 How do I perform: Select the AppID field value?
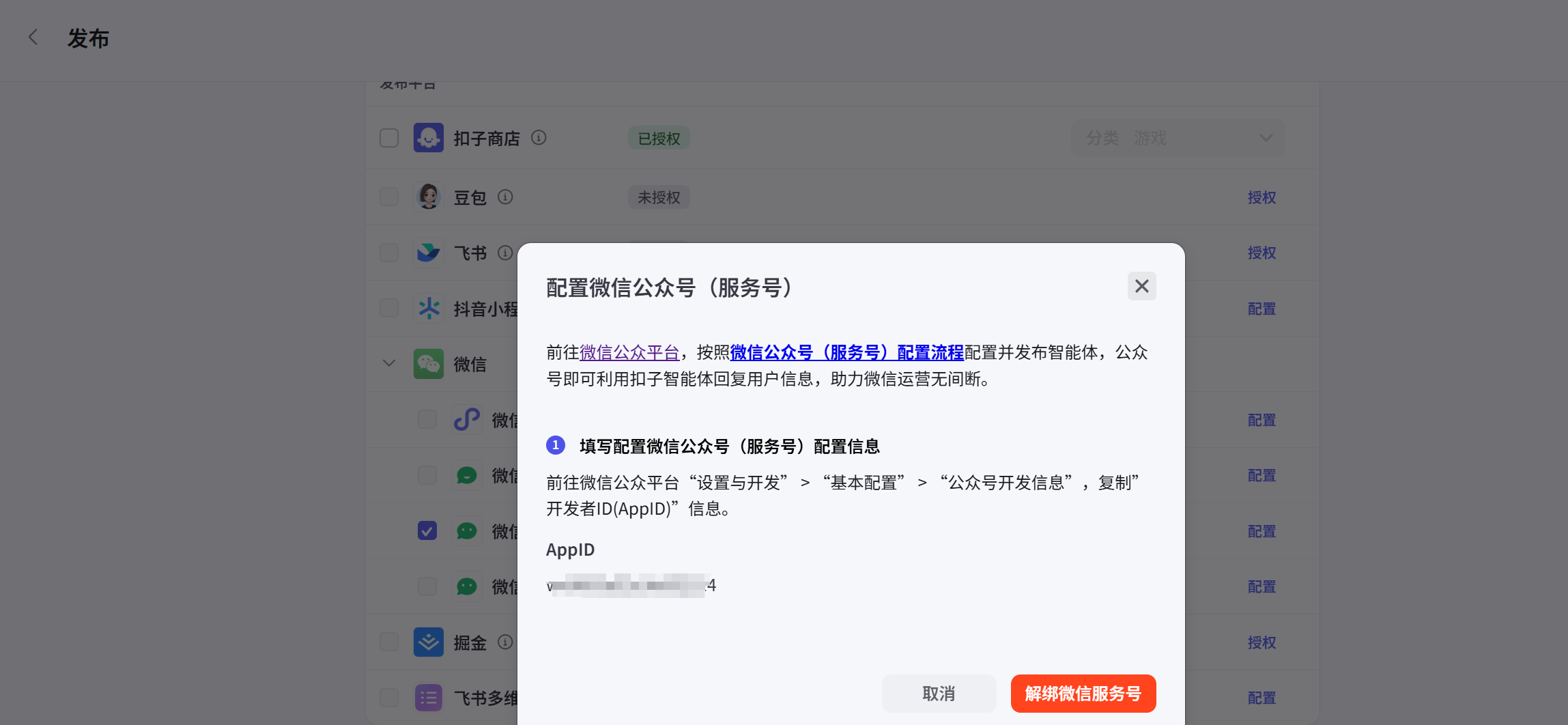[x=631, y=585]
